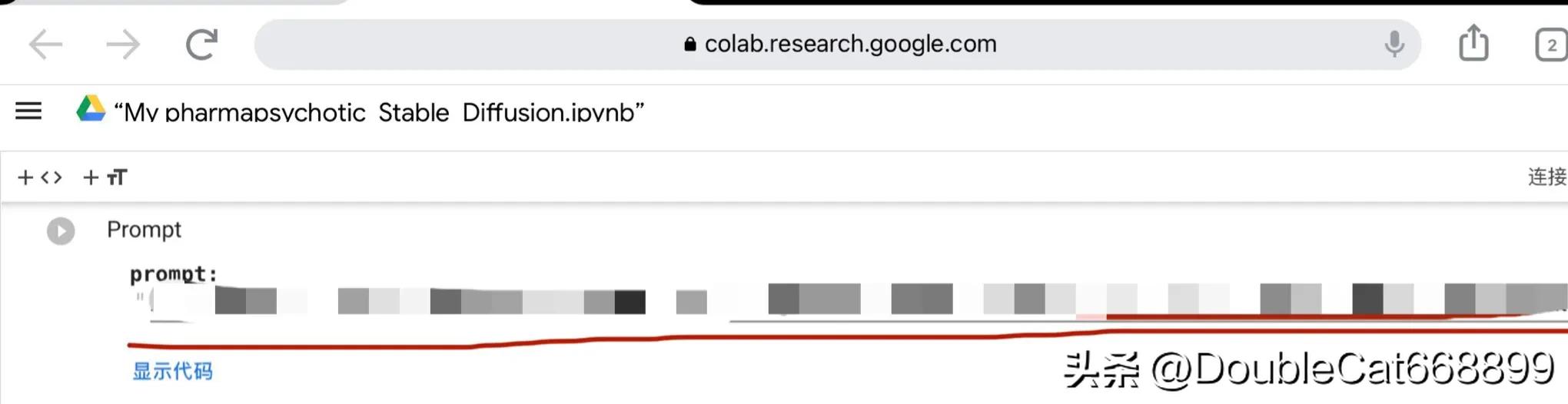Click the site lock security icon
The width and height of the screenshot is (1568, 404).
(689, 45)
